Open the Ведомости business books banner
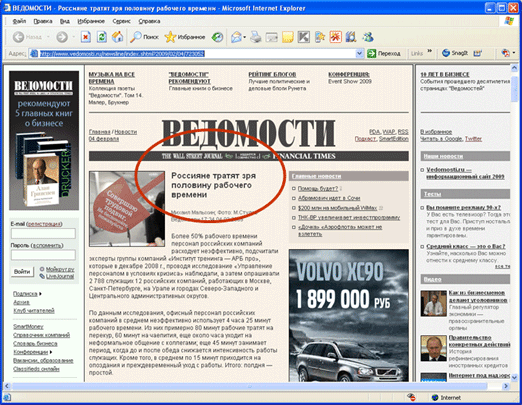 (x=44, y=140)
